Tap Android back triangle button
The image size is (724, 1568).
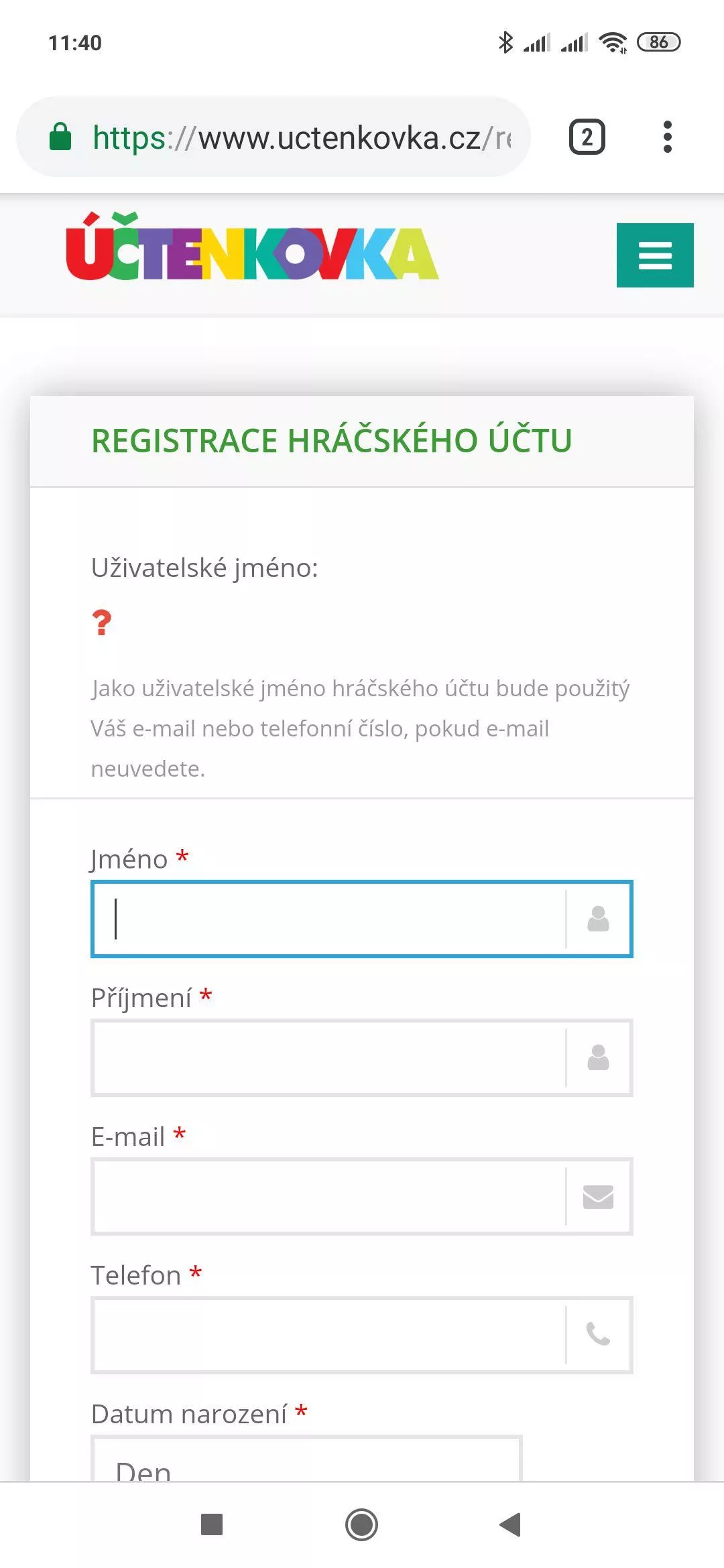point(511,1524)
